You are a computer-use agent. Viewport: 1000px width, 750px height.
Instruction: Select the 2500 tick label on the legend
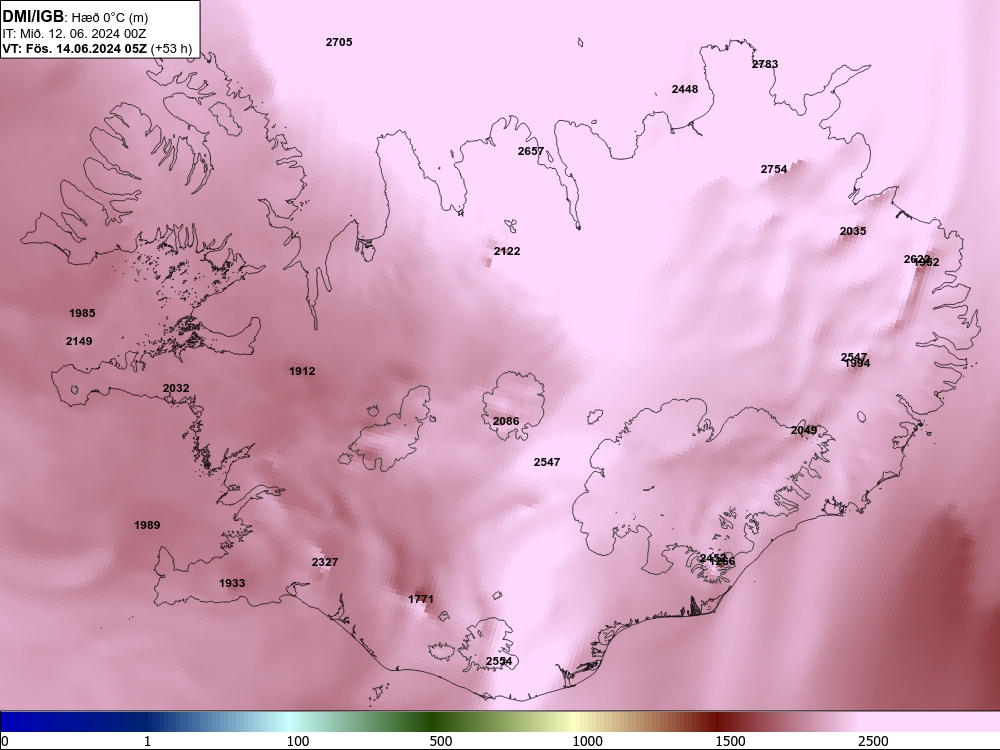(x=873, y=741)
